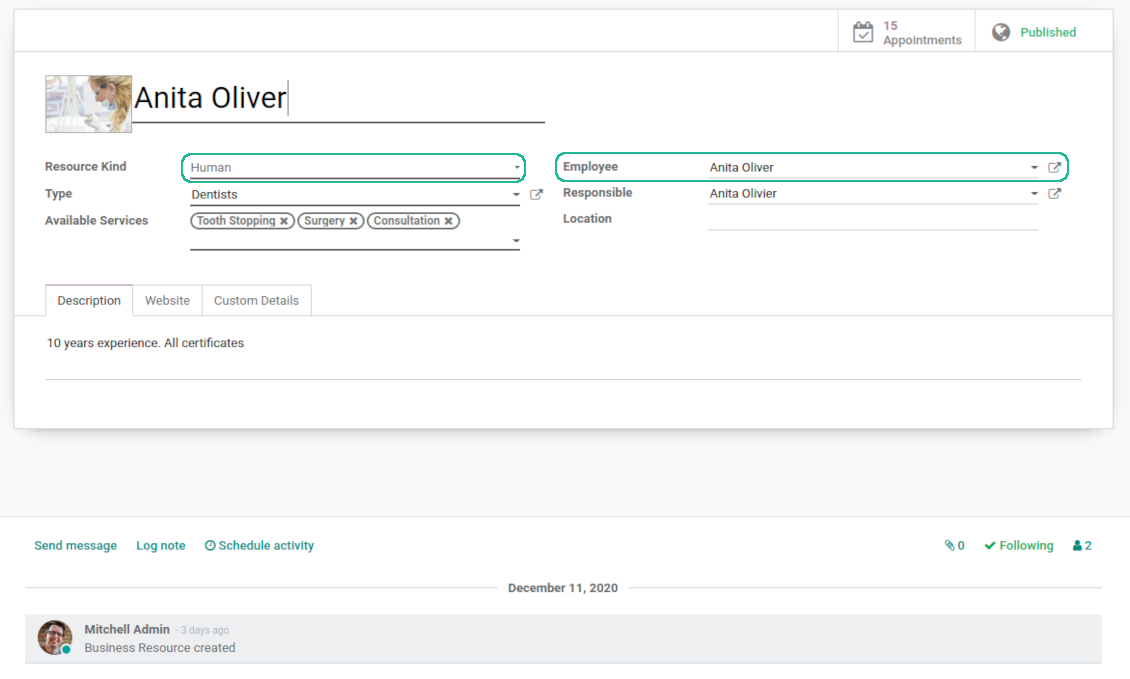Open the Employee dropdown arrow

1034,168
